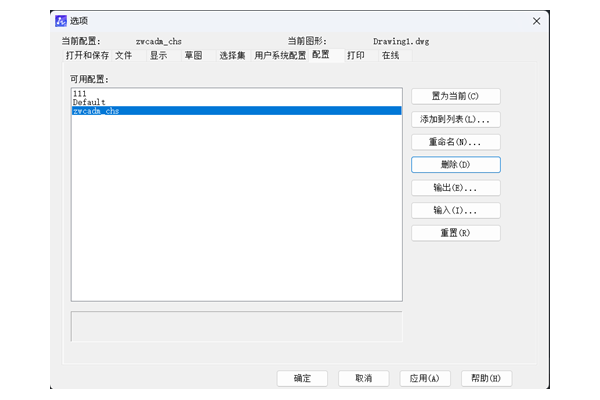Select profile 111 in the list

point(236,93)
